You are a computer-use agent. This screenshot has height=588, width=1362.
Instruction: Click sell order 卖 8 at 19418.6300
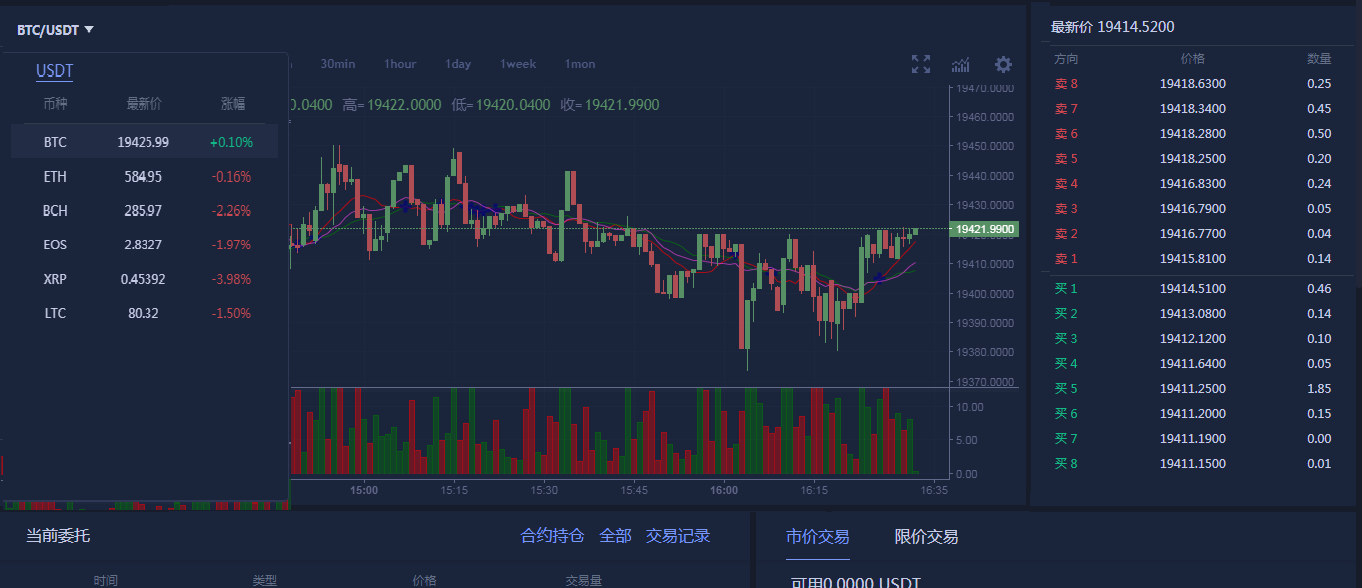tap(1193, 84)
